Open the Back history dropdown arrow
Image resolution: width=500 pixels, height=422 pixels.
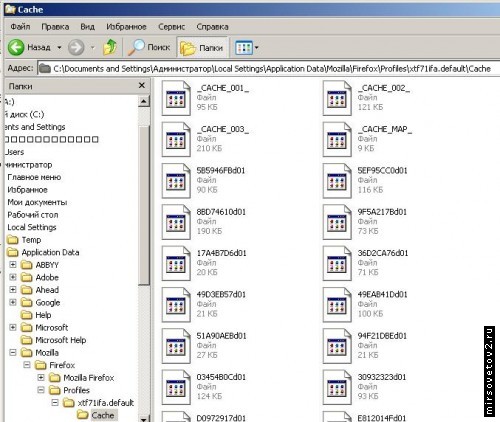(59, 48)
